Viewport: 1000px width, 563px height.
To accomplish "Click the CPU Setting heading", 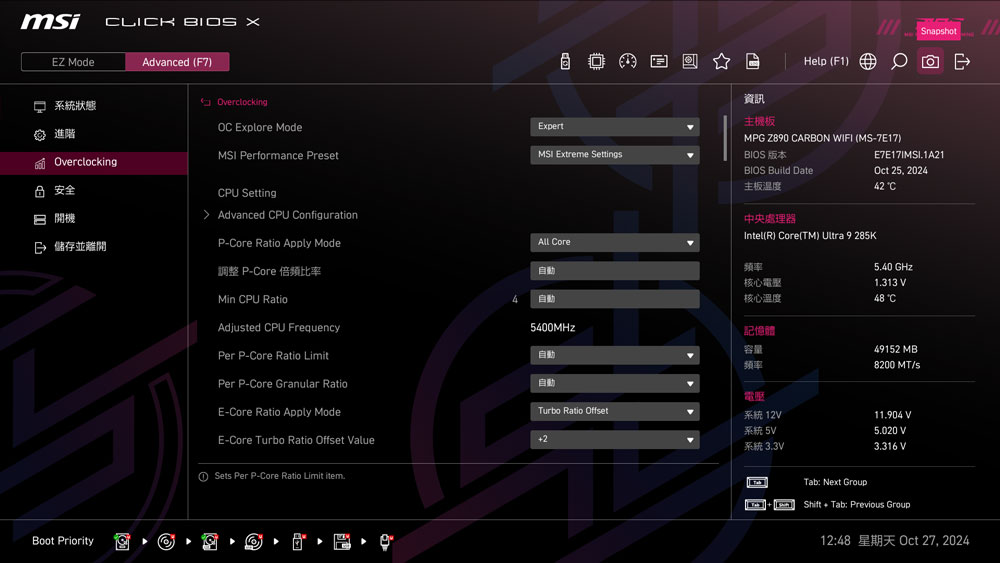I will (247, 193).
